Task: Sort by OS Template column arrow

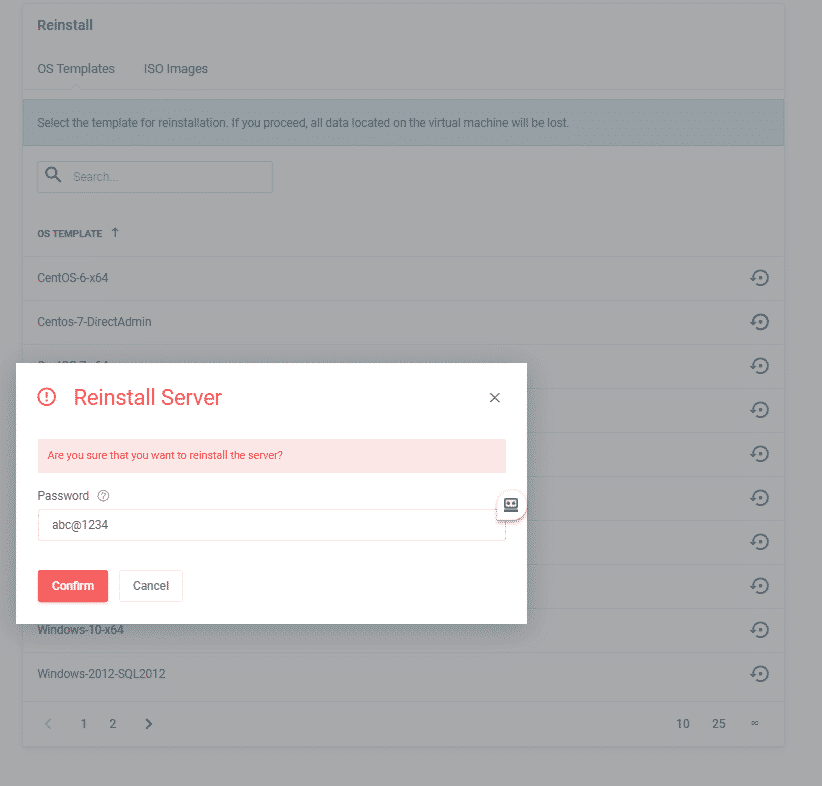Action: tap(115, 233)
